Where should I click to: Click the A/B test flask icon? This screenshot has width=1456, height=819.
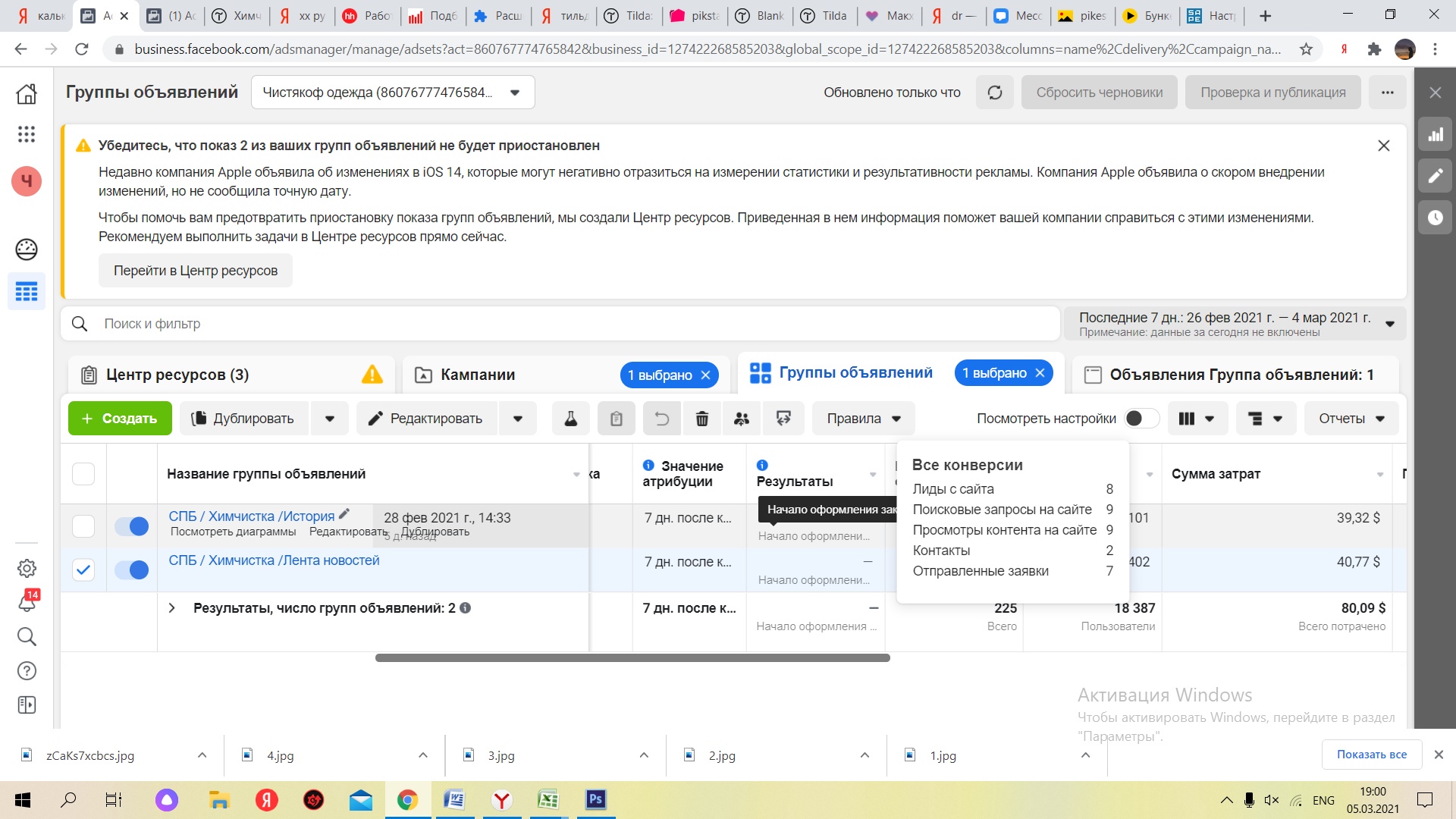571,419
